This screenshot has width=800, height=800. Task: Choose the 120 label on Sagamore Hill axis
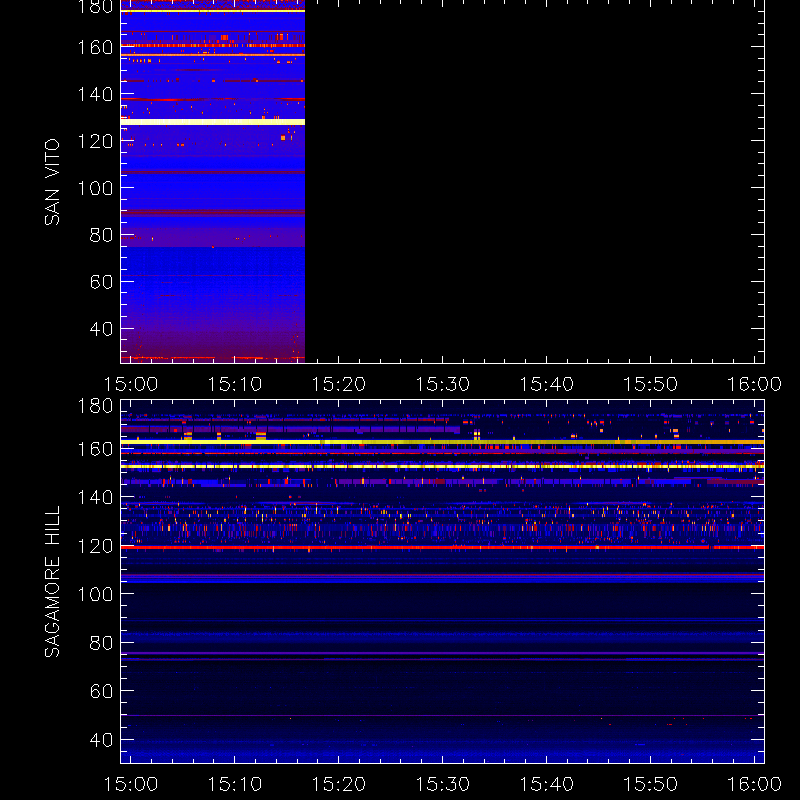(95, 546)
